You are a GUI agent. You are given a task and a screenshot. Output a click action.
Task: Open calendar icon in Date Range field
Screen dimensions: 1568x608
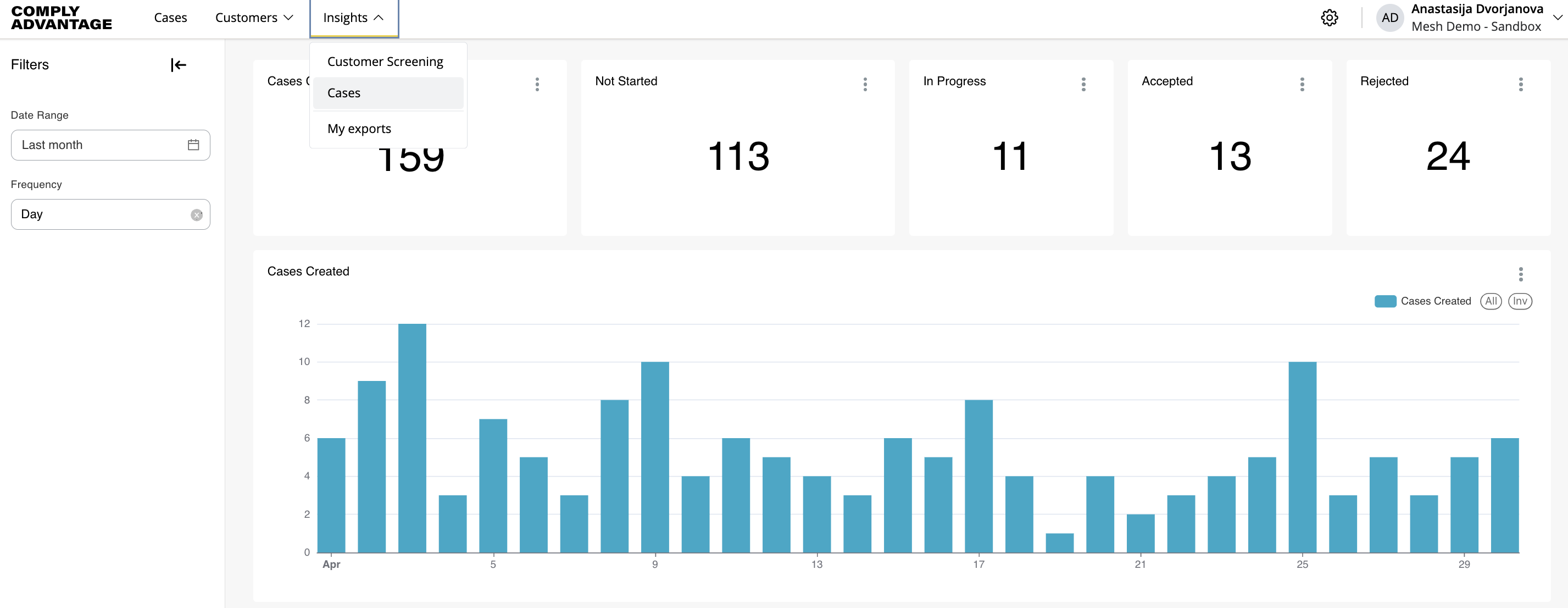point(193,145)
